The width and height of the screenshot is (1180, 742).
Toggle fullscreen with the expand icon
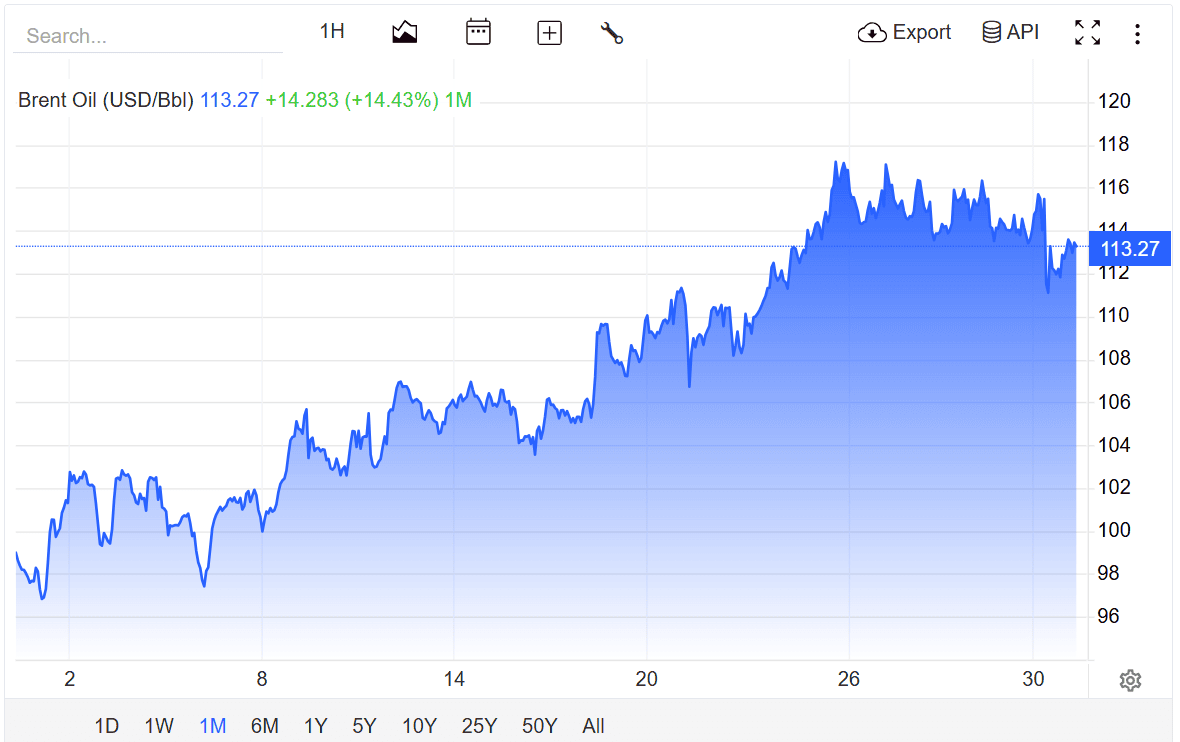coord(1087,32)
